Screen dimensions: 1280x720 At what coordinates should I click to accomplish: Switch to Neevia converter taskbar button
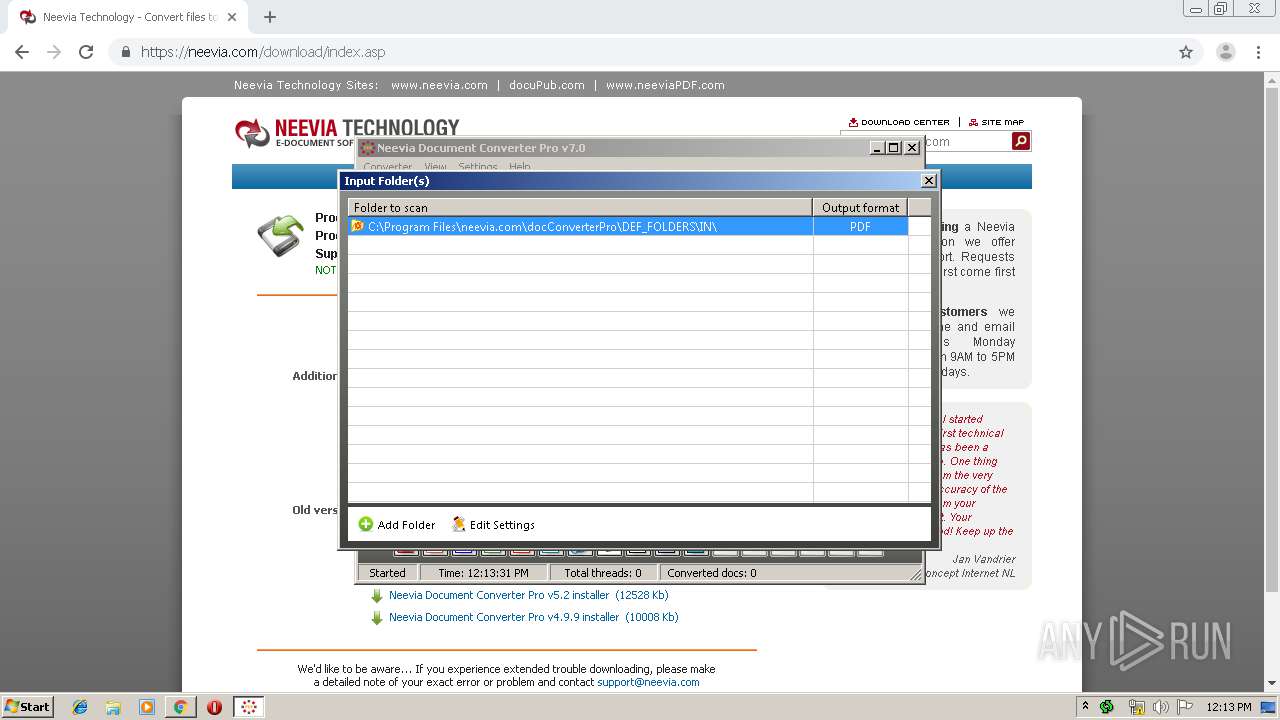pos(249,707)
